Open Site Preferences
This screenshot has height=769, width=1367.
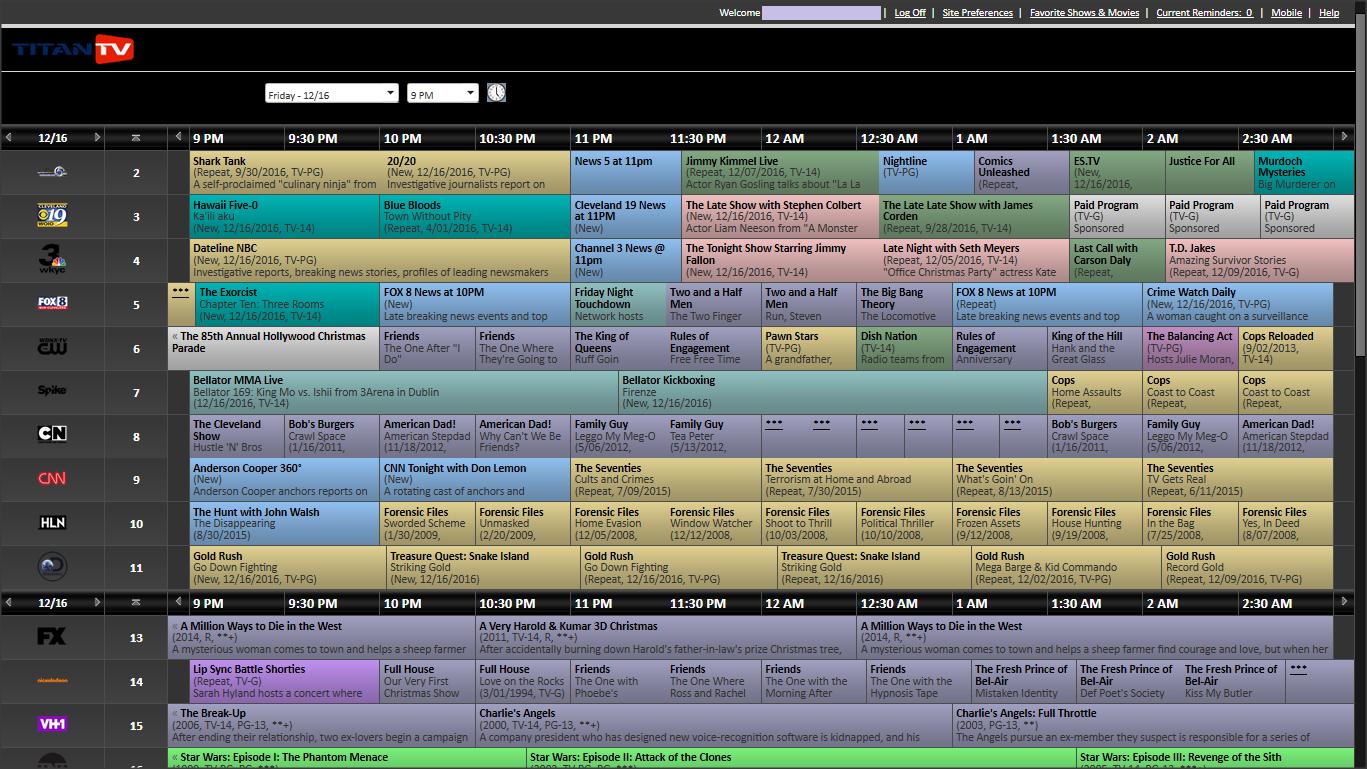977,13
